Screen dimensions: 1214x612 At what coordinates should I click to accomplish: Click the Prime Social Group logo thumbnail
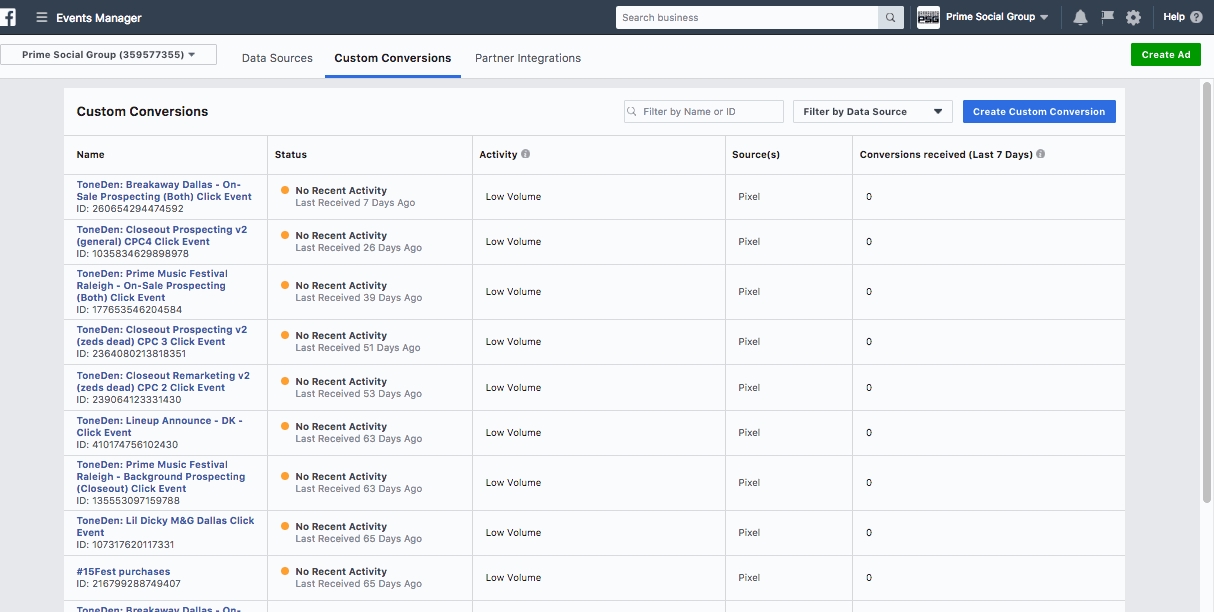click(928, 17)
